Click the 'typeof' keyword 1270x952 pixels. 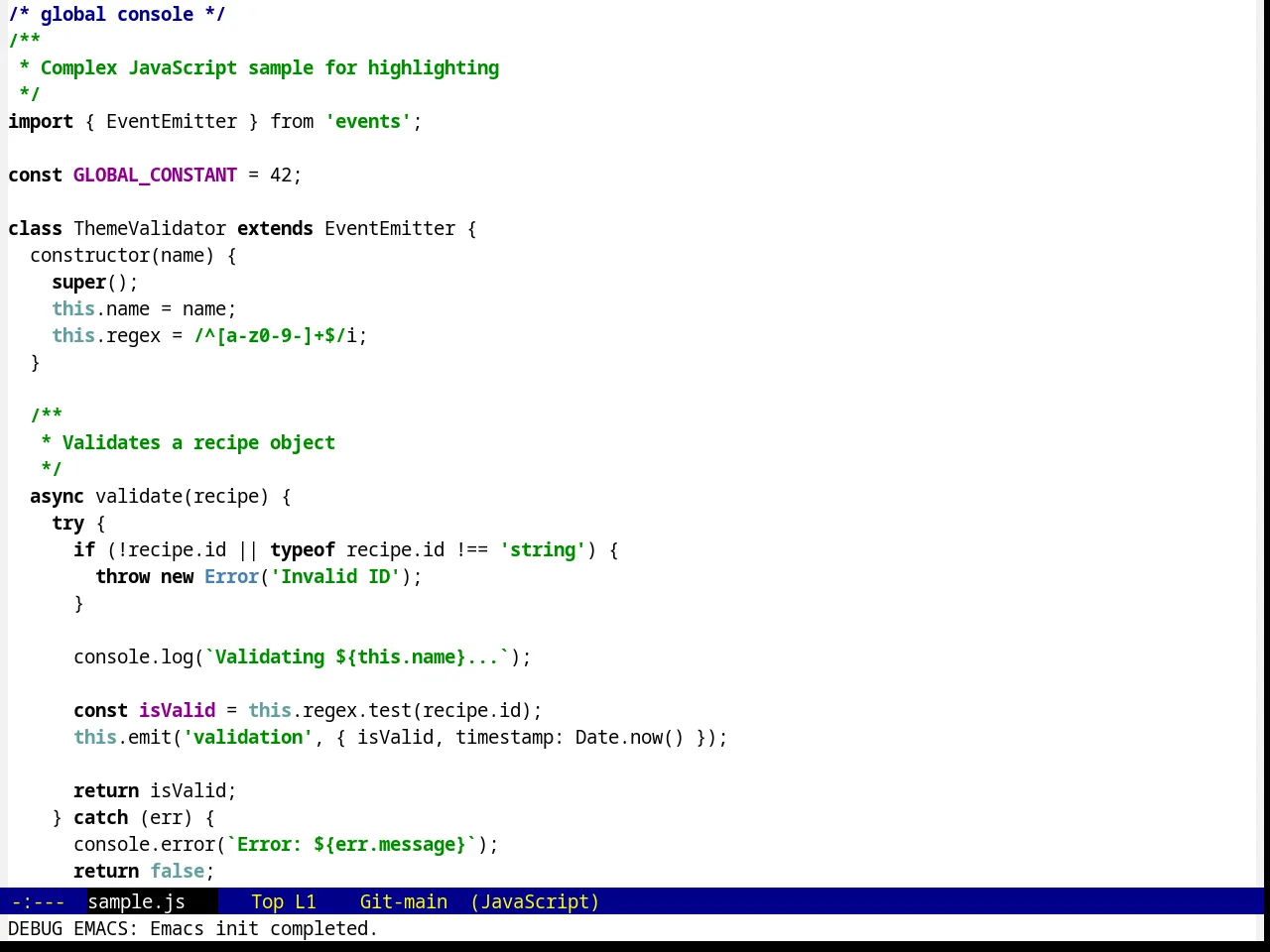pos(303,549)
